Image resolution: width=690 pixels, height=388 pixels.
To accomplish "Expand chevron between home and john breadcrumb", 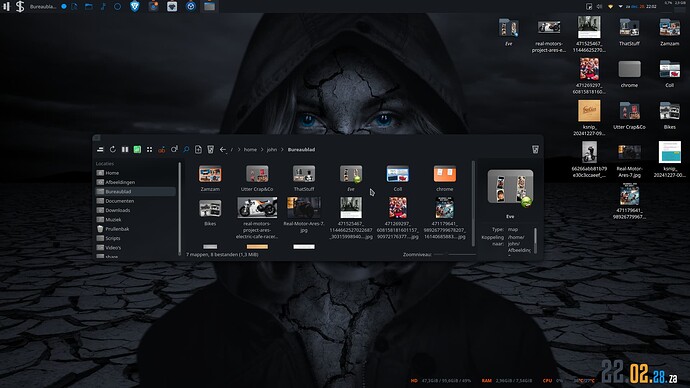I will click(262, 150).
